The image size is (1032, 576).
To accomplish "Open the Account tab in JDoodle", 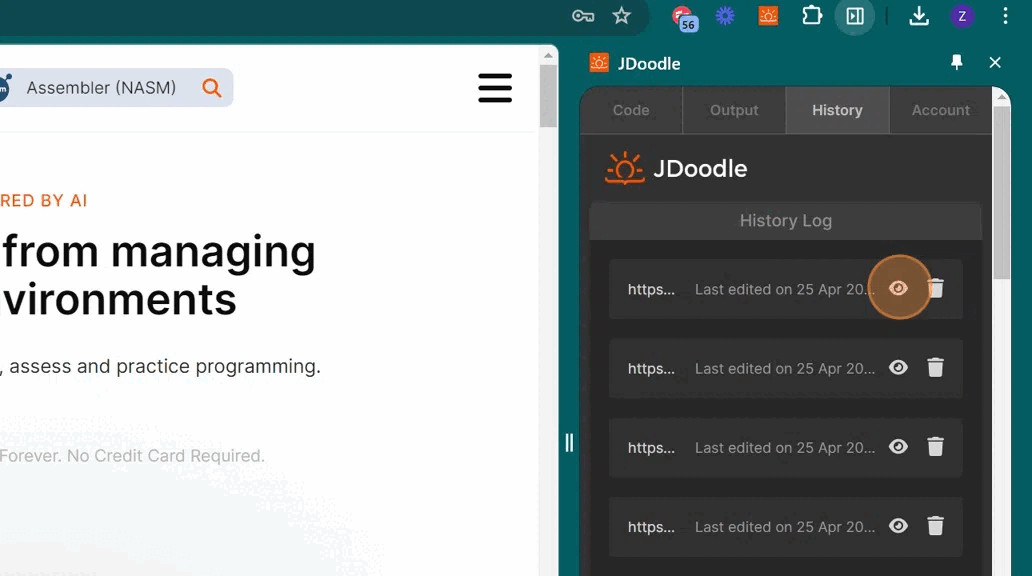I will pos(940,110).
